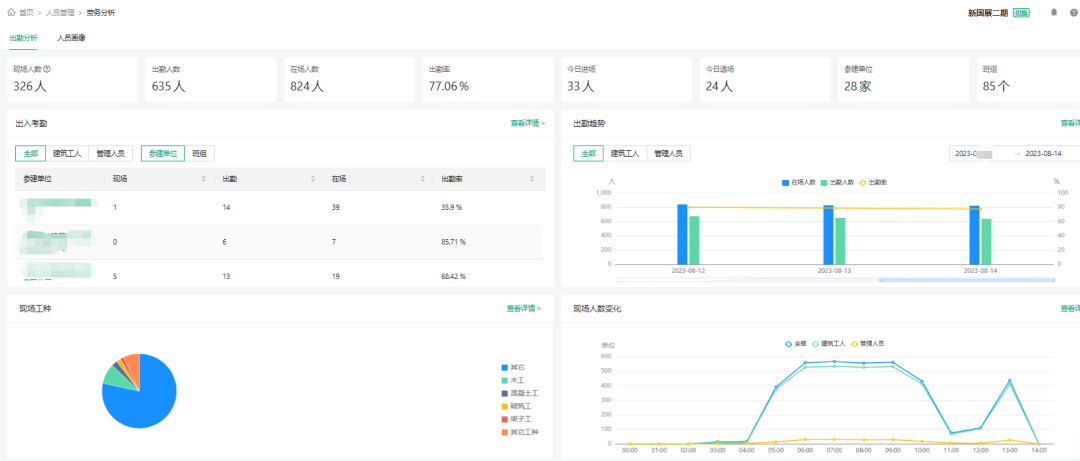Click the home icon in breadcrumb
The width and height of the screenshot is (1080, 461).
click(12, 12)
